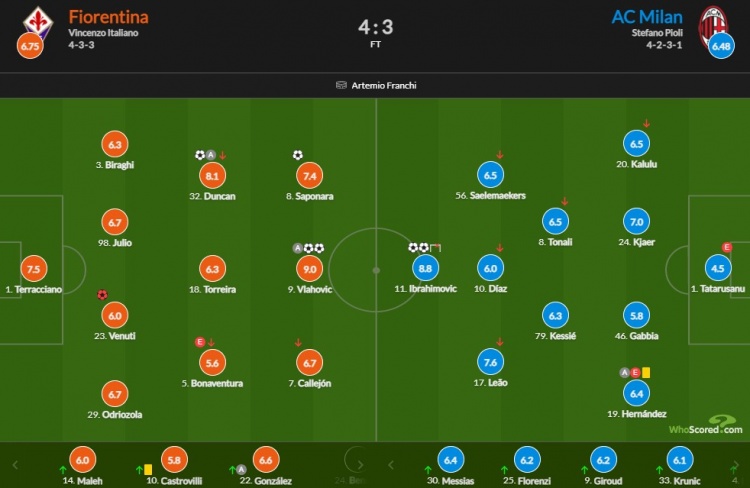Select substitute Castrovilli on Fiorentina bench
The image size is (750, 488).
[174, 466]
